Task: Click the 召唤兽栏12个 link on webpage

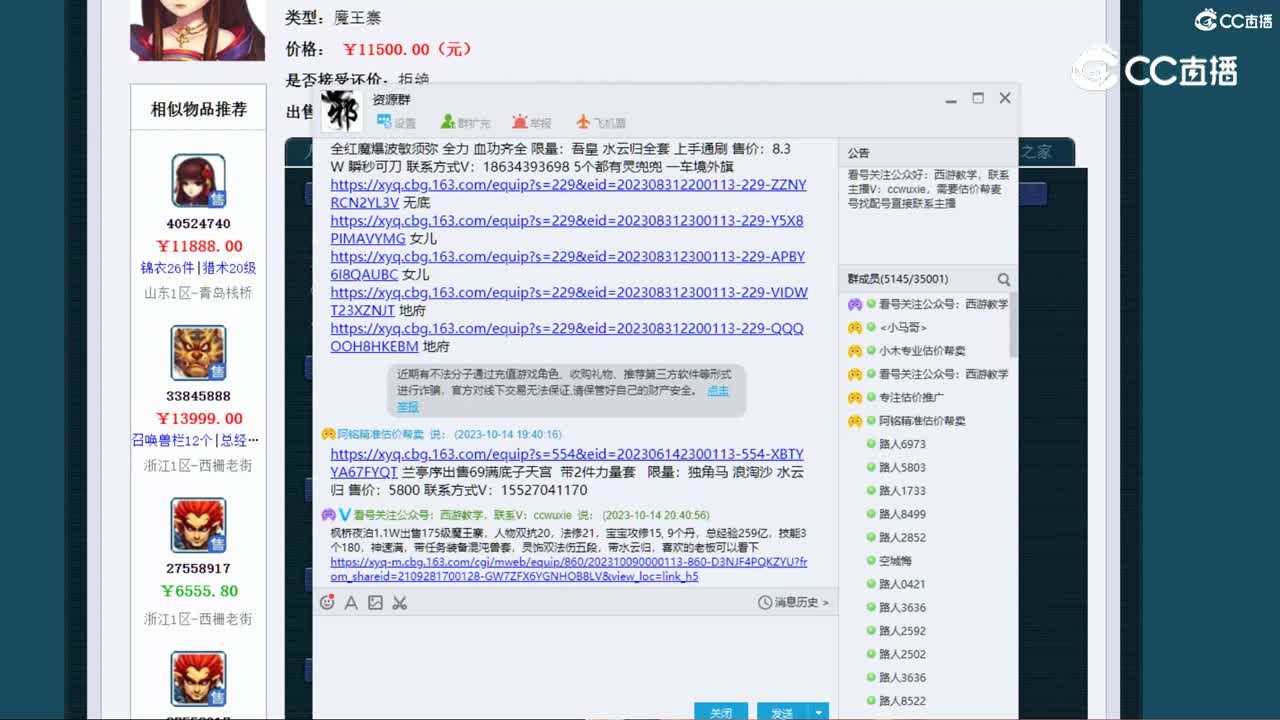Action: point(172,440)
